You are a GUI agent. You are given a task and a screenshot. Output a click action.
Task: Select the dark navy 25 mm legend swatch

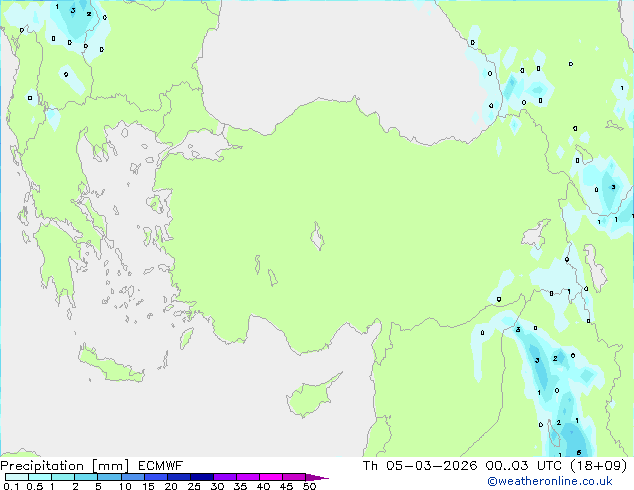click(202, 477)
